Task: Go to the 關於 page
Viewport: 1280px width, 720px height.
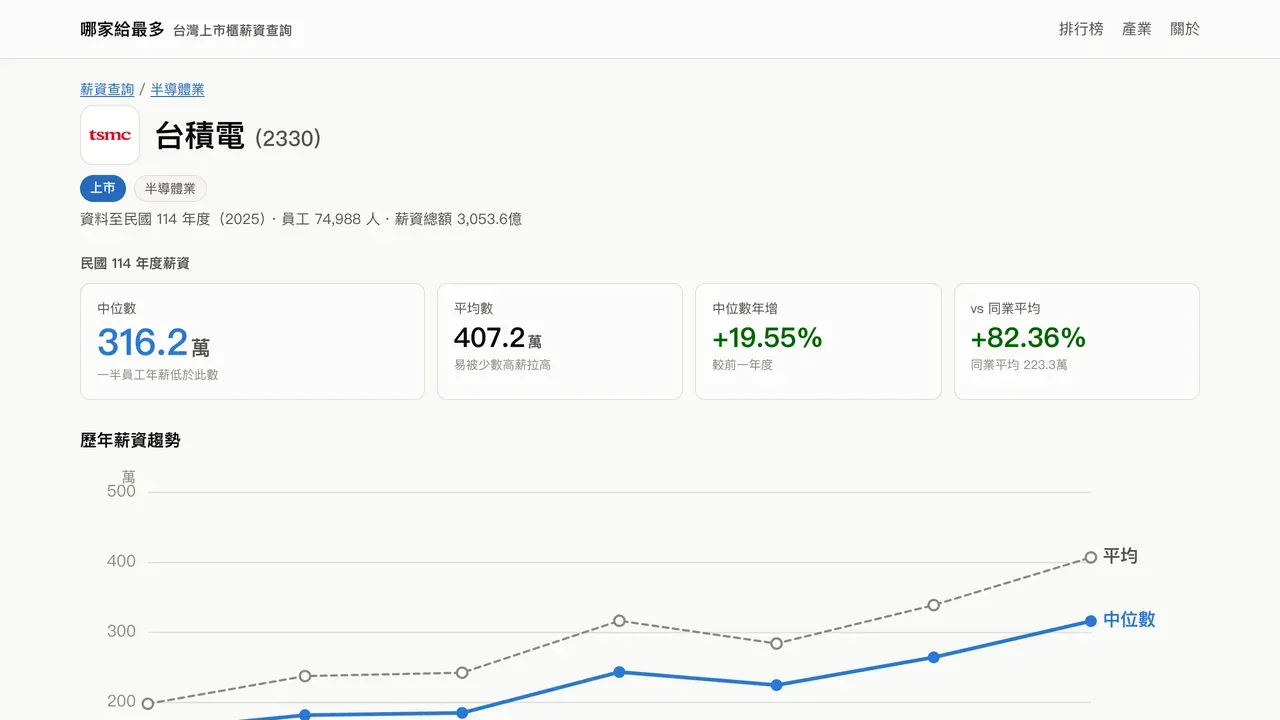Action: coord(1185,29)
